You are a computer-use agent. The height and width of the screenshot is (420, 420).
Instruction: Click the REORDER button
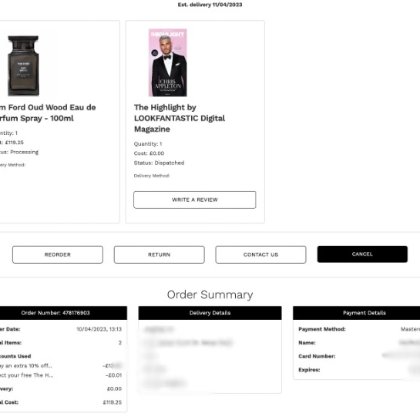[x=57, y=255]
